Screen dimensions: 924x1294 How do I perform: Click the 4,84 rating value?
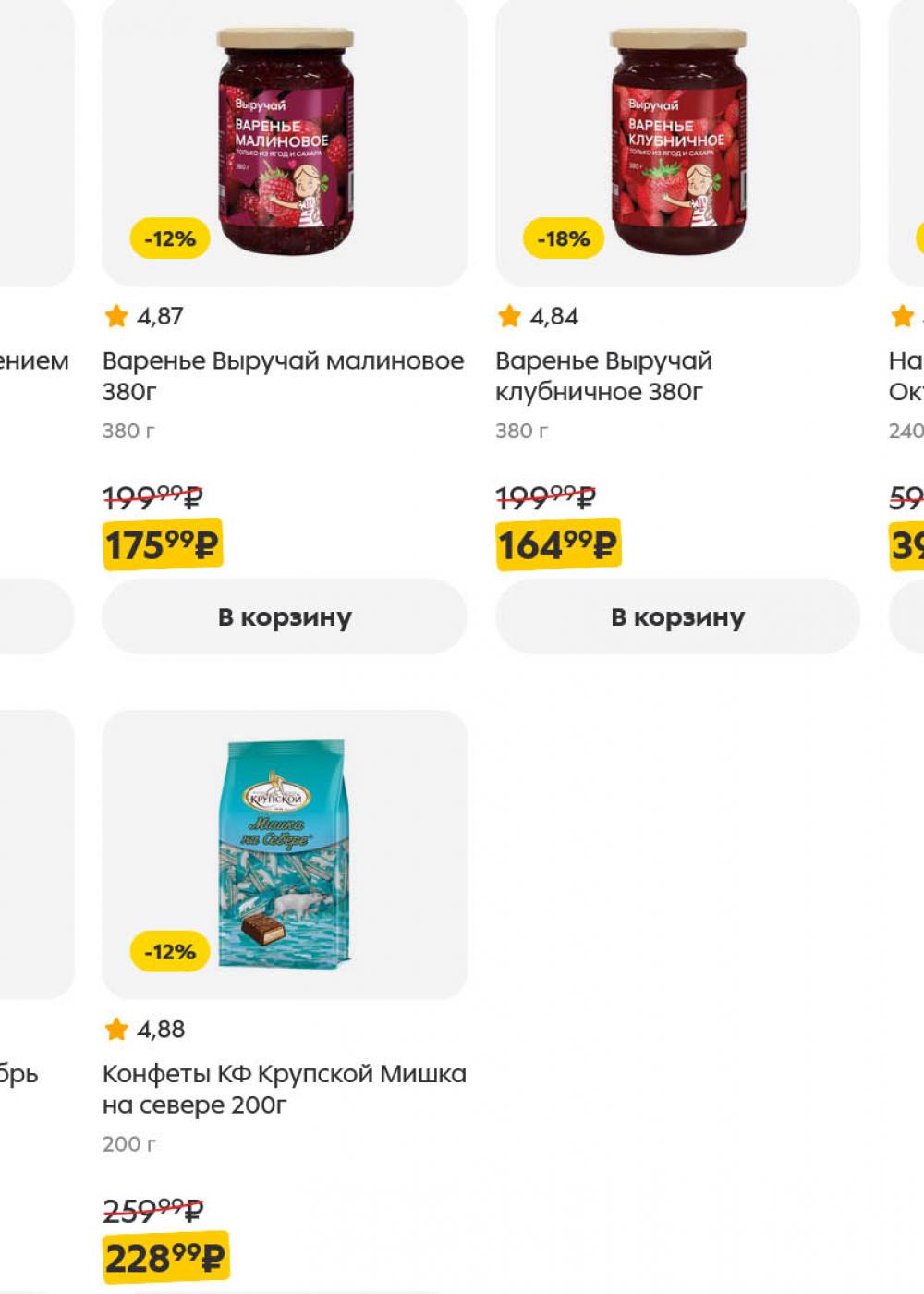[x=553, y=316]
